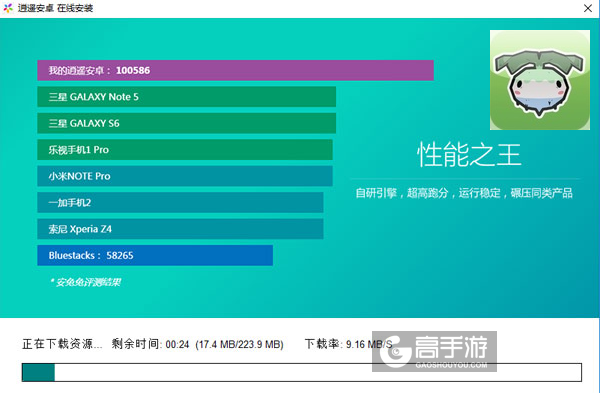
Task: Click the 自研引擎 description text
Action: click(x=464, y=193)
